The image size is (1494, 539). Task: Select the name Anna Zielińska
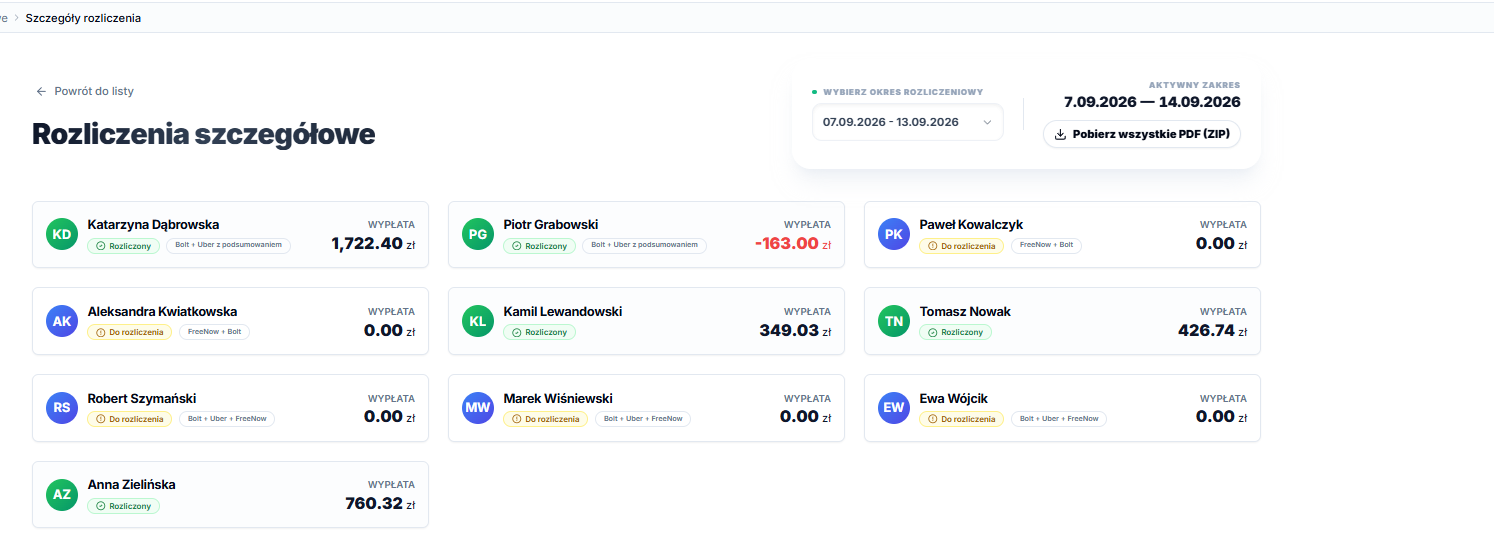132,485
